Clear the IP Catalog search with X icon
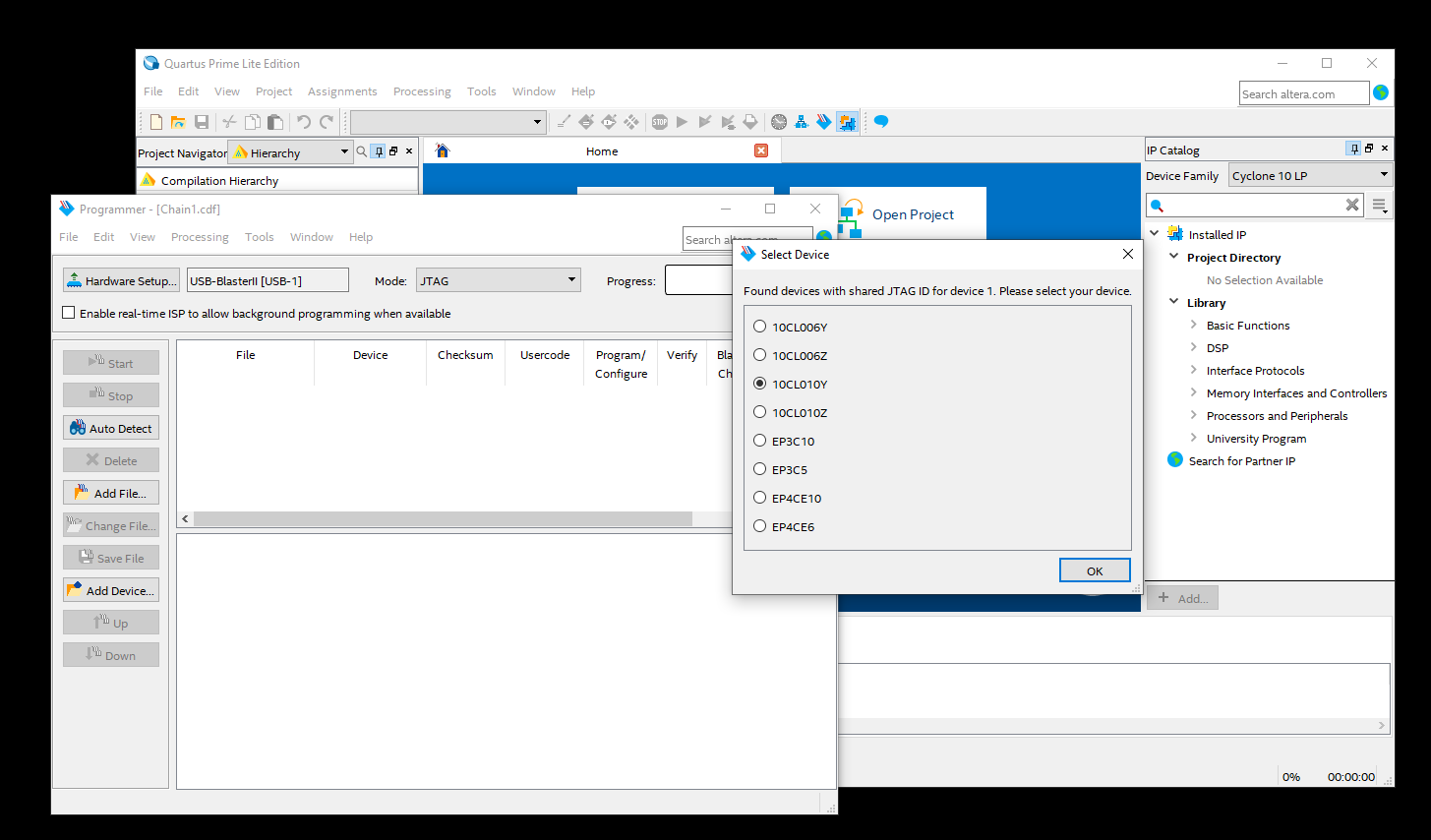Screen dimensions: 1431x840 1352,205
